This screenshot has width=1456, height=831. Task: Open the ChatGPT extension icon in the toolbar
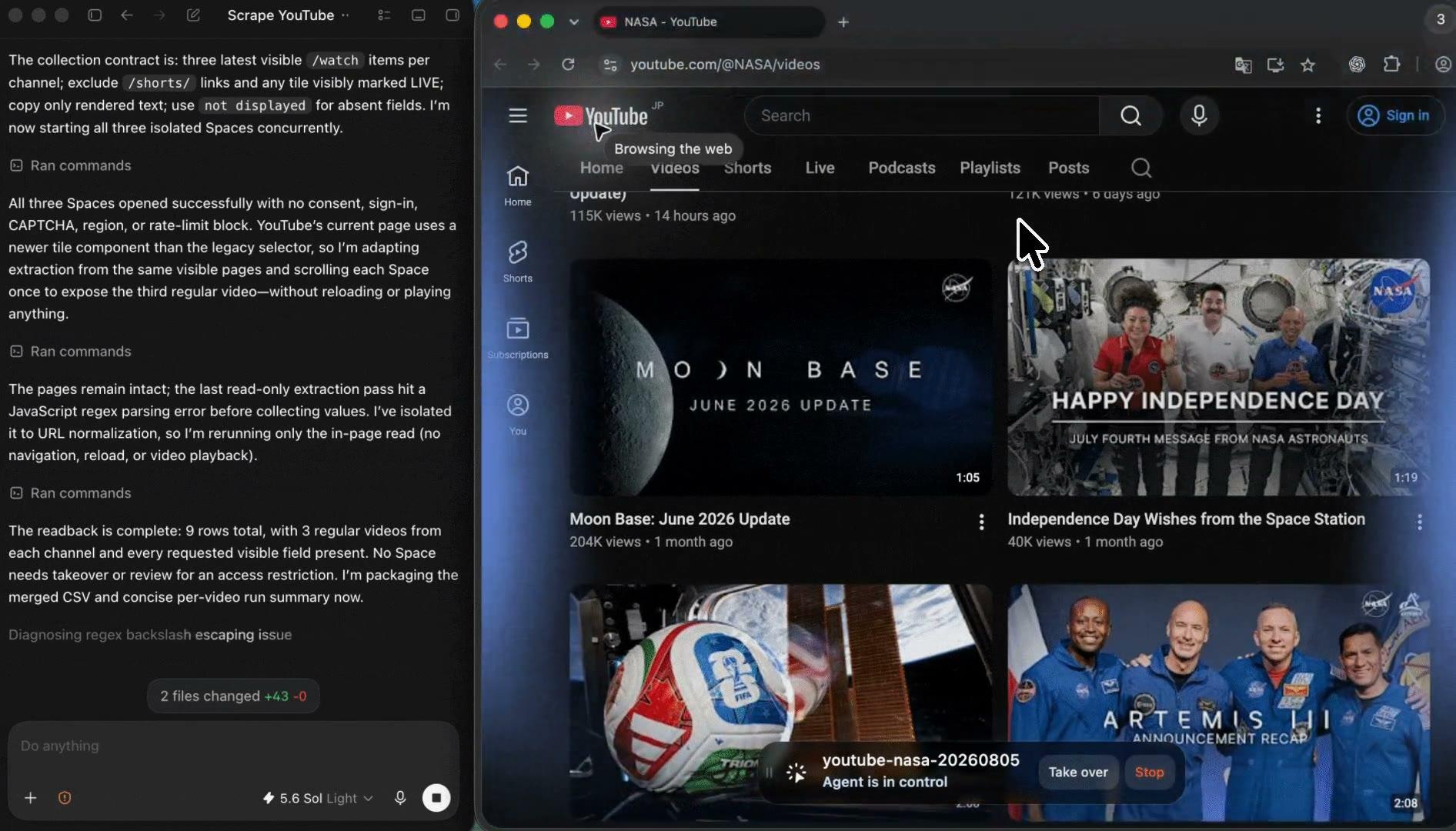[1357, 65]
